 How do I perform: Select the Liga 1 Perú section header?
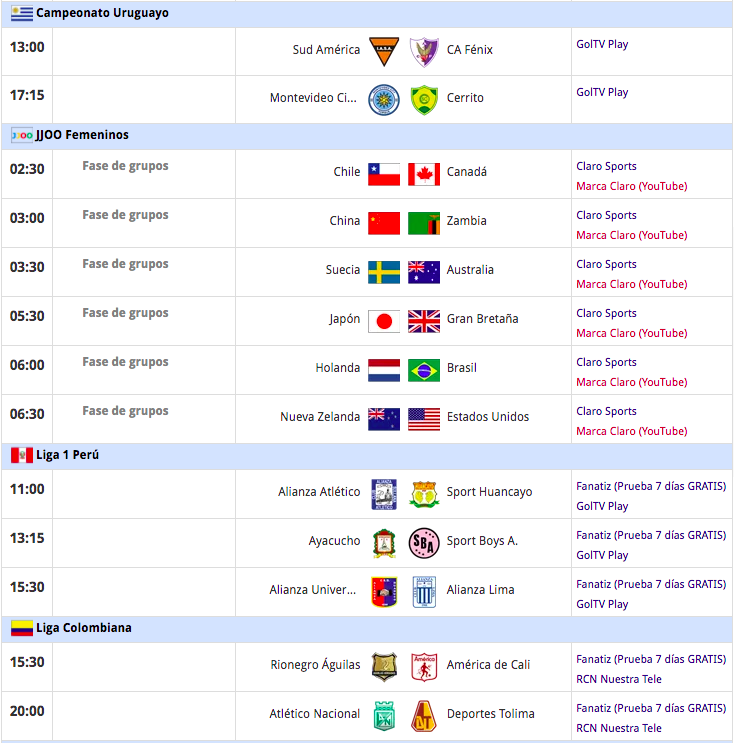tap(367, 456)
